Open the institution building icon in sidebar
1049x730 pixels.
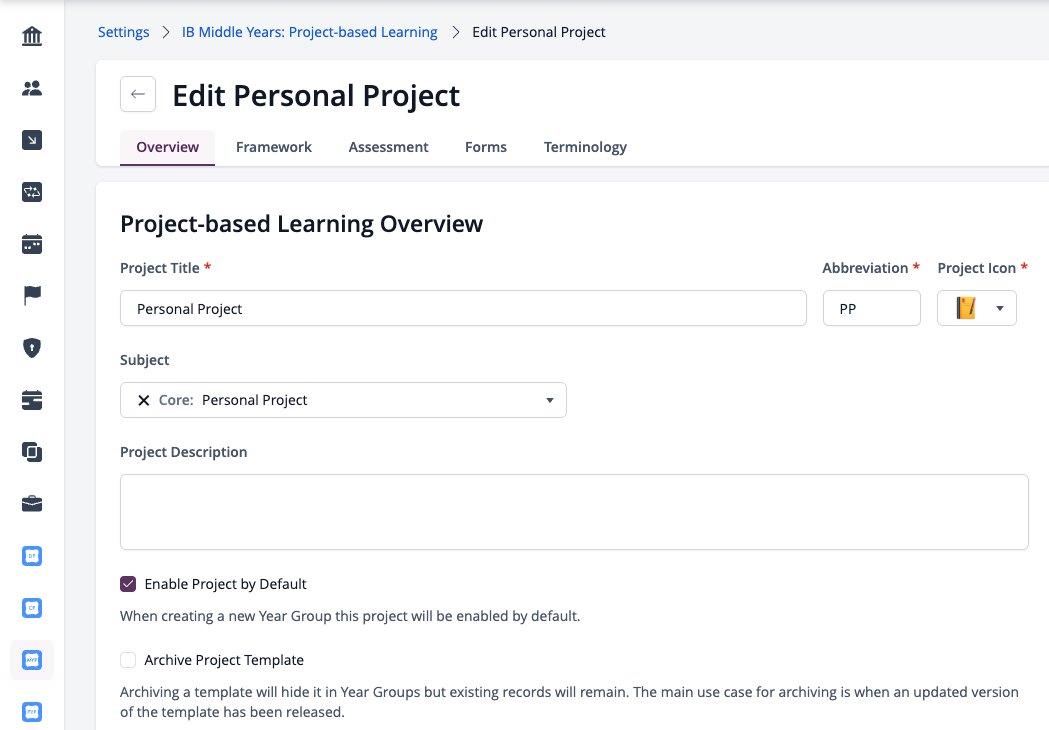(x=31, y=35)
